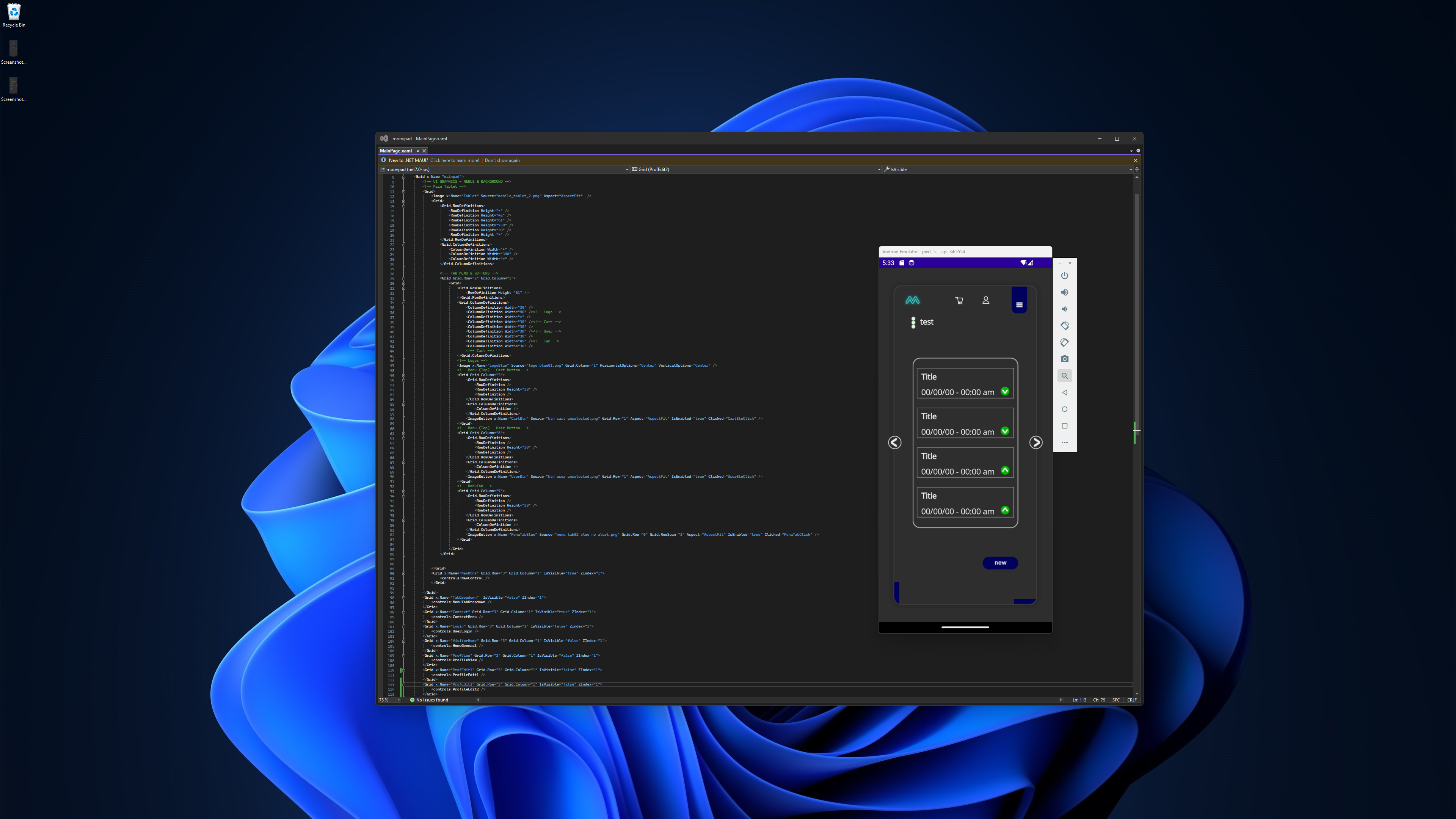Dismiss the New to .NET MAUI info bar
Screen dimensions: 1456x819
1136,160
